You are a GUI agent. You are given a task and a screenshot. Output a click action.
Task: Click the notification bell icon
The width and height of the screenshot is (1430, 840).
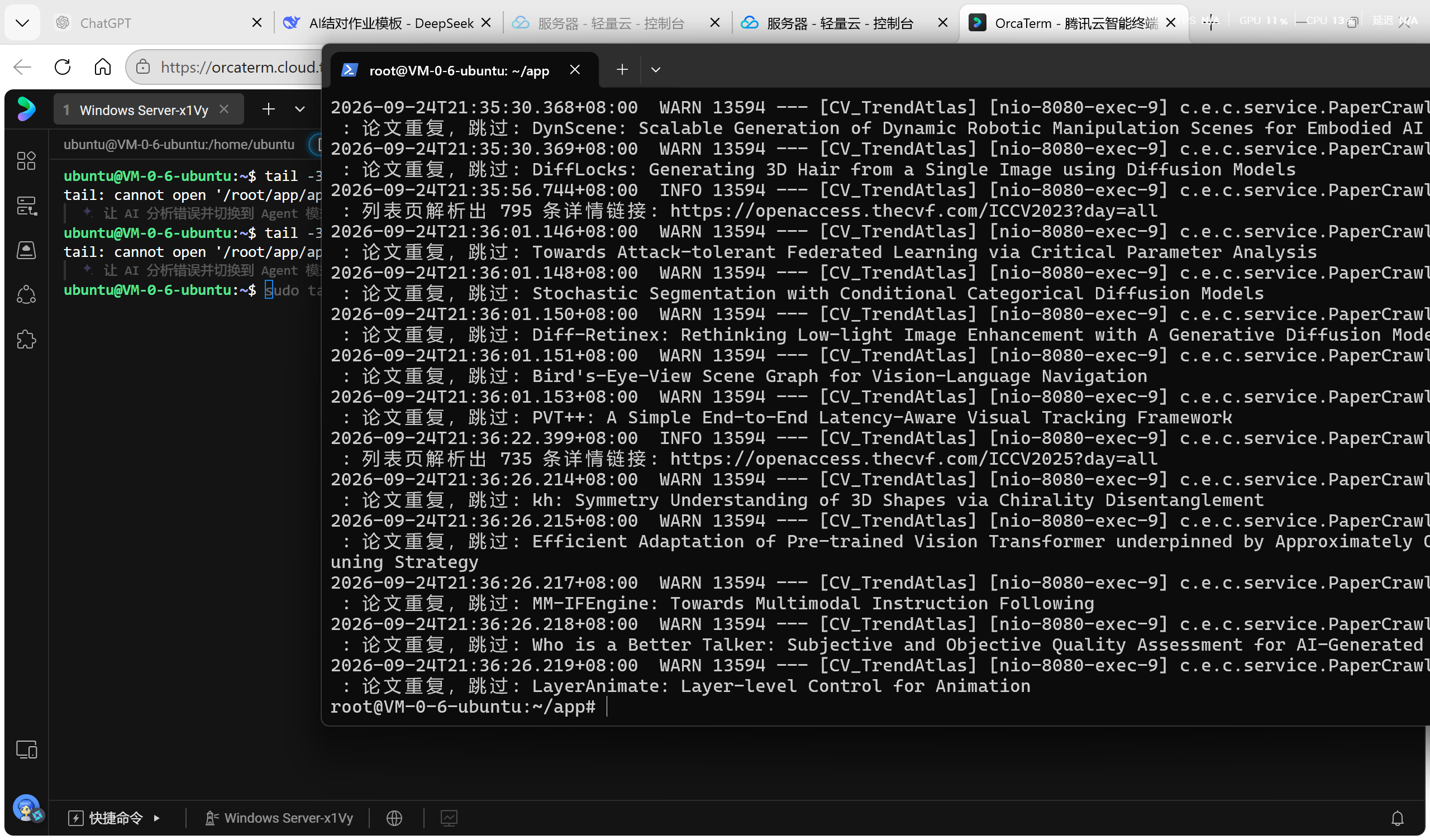click(x=1397, y=818)
